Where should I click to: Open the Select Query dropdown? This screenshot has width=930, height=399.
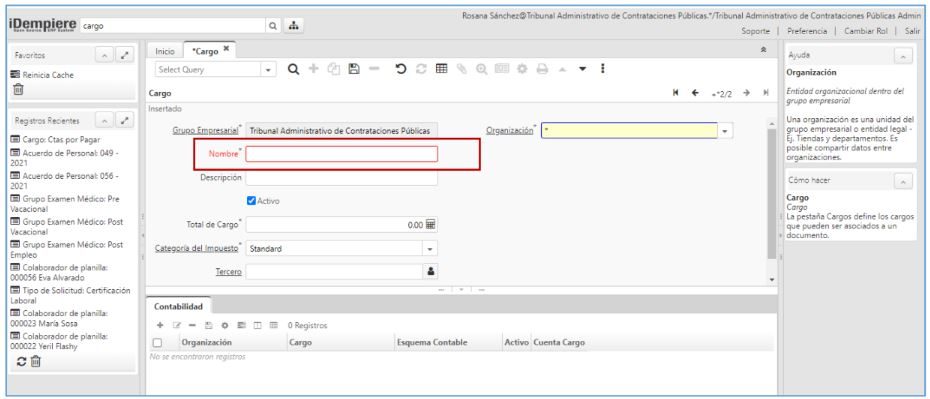269,69
